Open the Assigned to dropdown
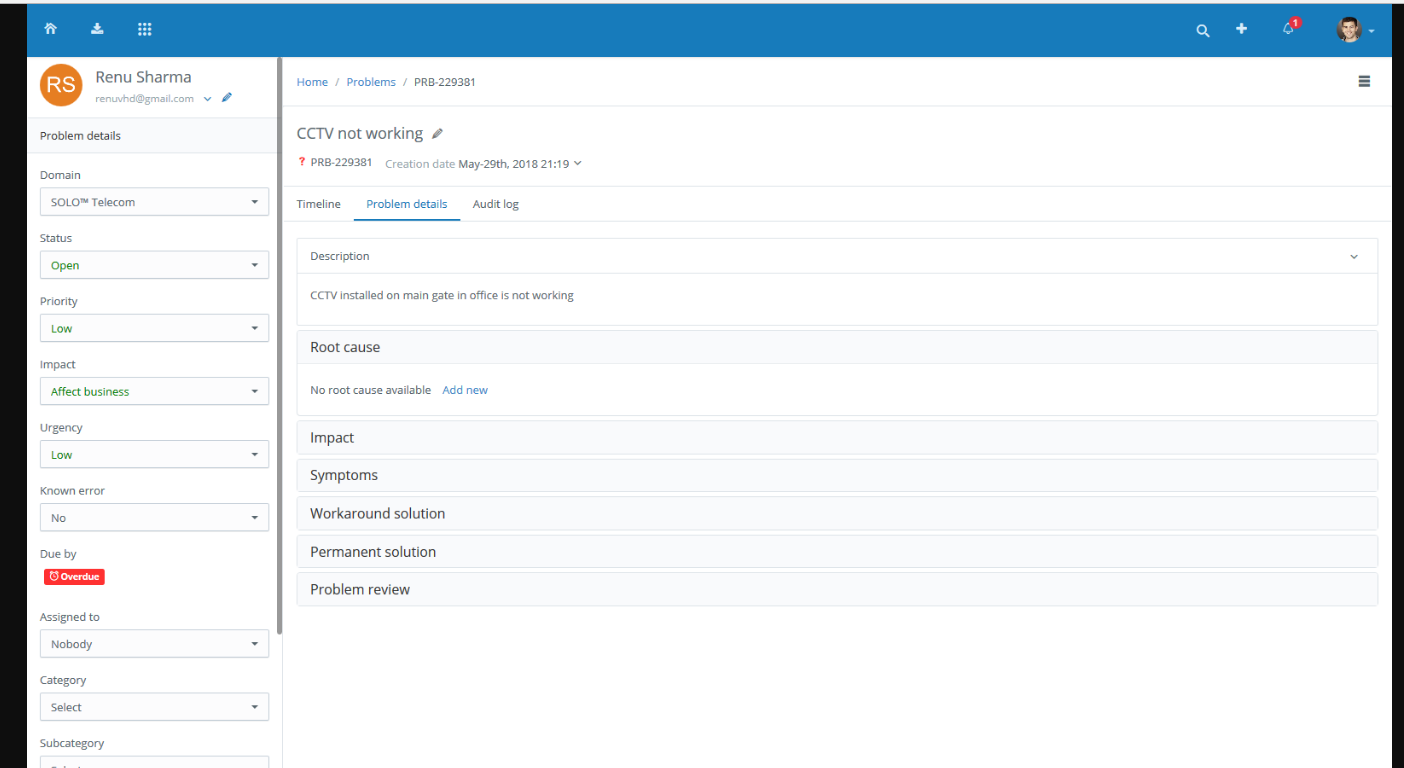Image resolution: width=1404 pixels, height=768 pixels. (x=154, y=644)
